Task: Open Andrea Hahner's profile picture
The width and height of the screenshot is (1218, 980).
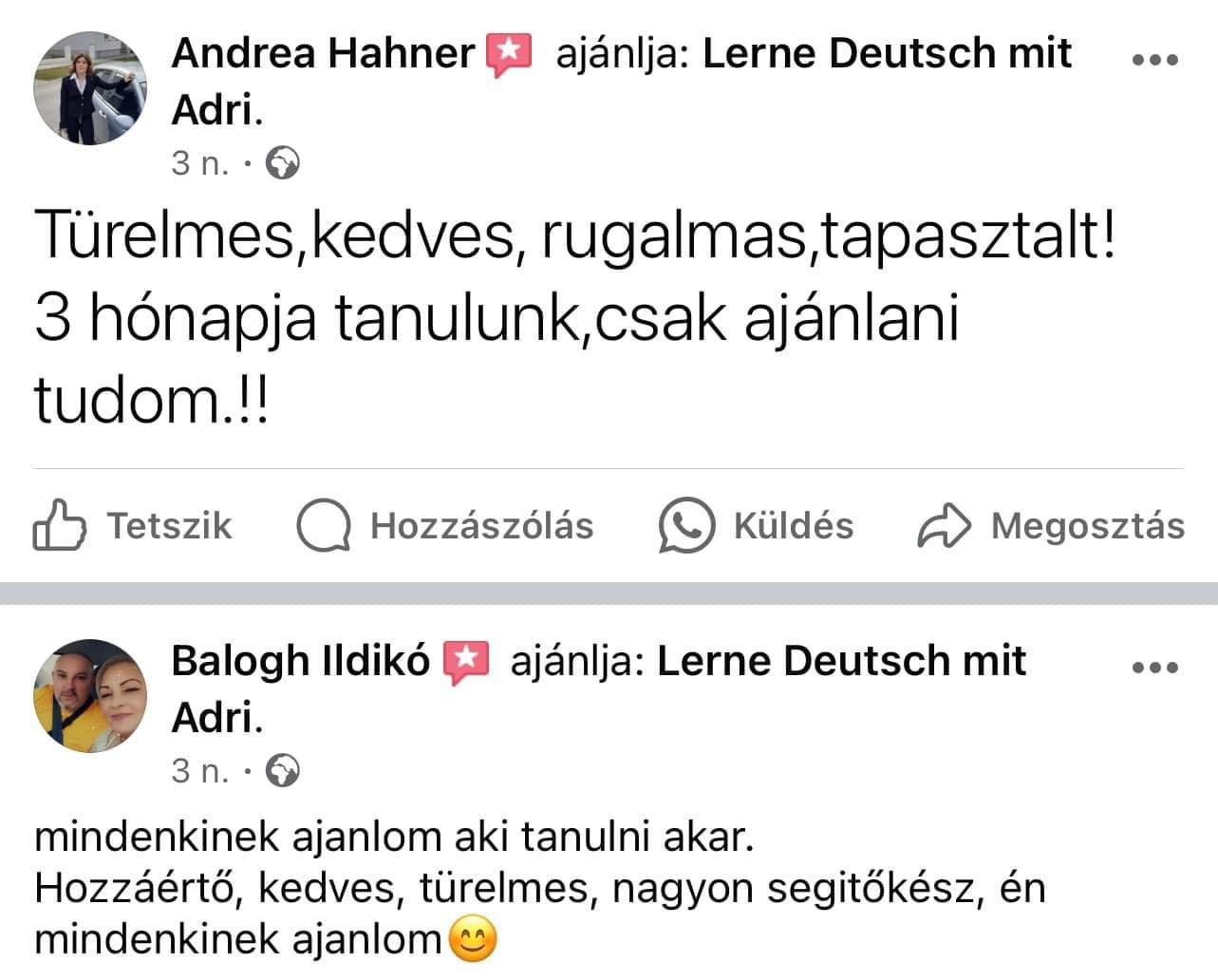Action: click(90, 88)
